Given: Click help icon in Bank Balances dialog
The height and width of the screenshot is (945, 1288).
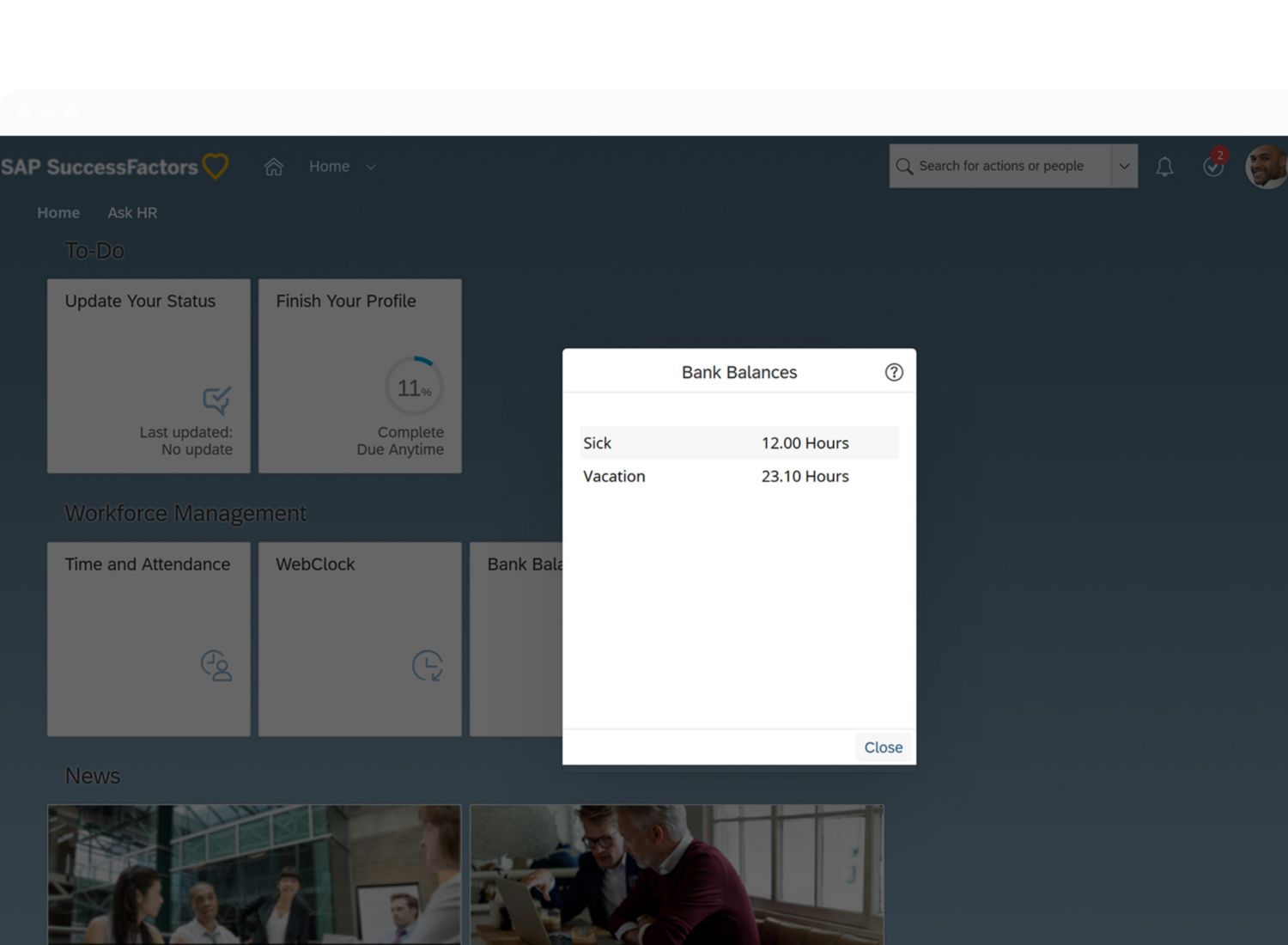Looking at the screenshot, I should pyautogui.click(x=893, y=372).
